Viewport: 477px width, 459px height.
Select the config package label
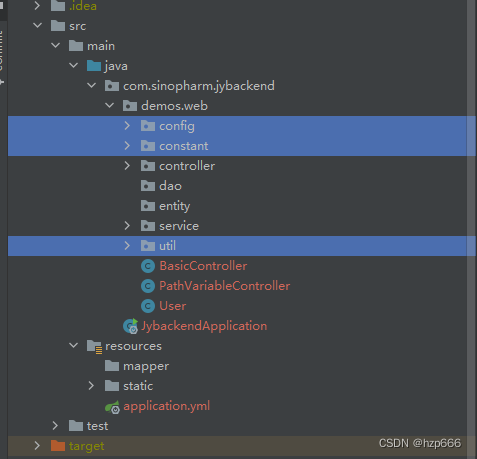(x=177, y=126)
